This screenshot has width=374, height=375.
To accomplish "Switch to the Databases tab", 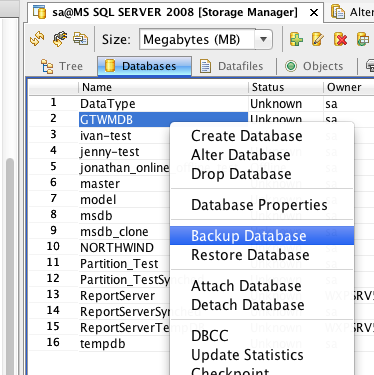I will pos(144,66).
